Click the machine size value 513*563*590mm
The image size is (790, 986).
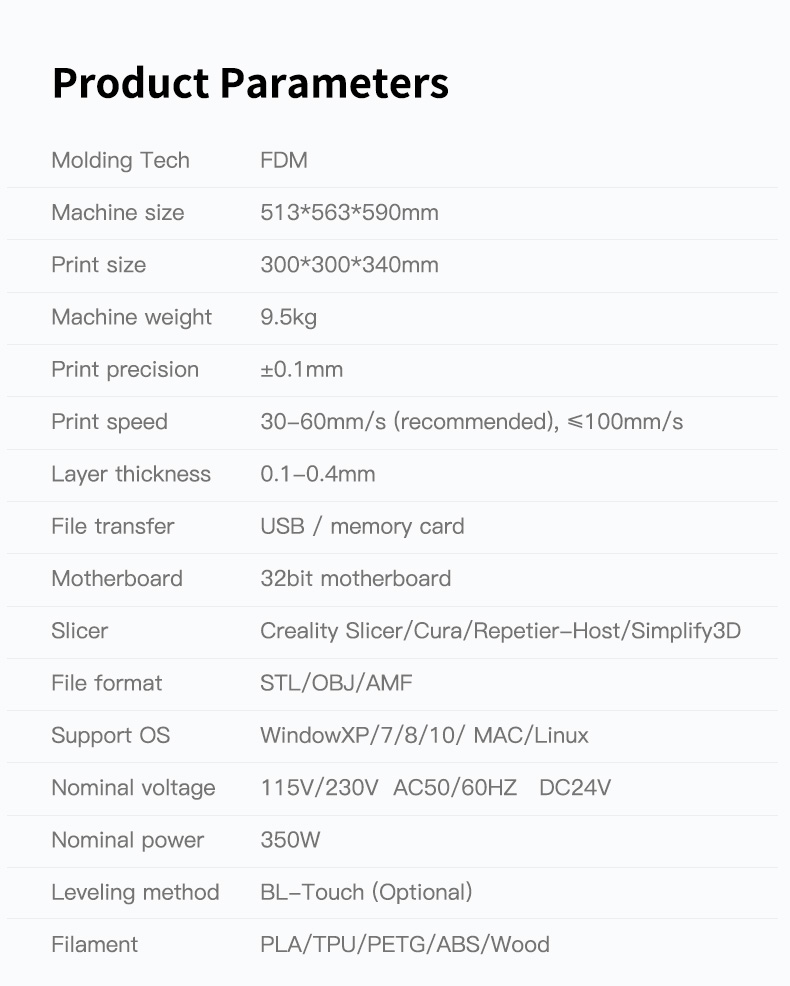pyautogui.click(x=349, y=213)
